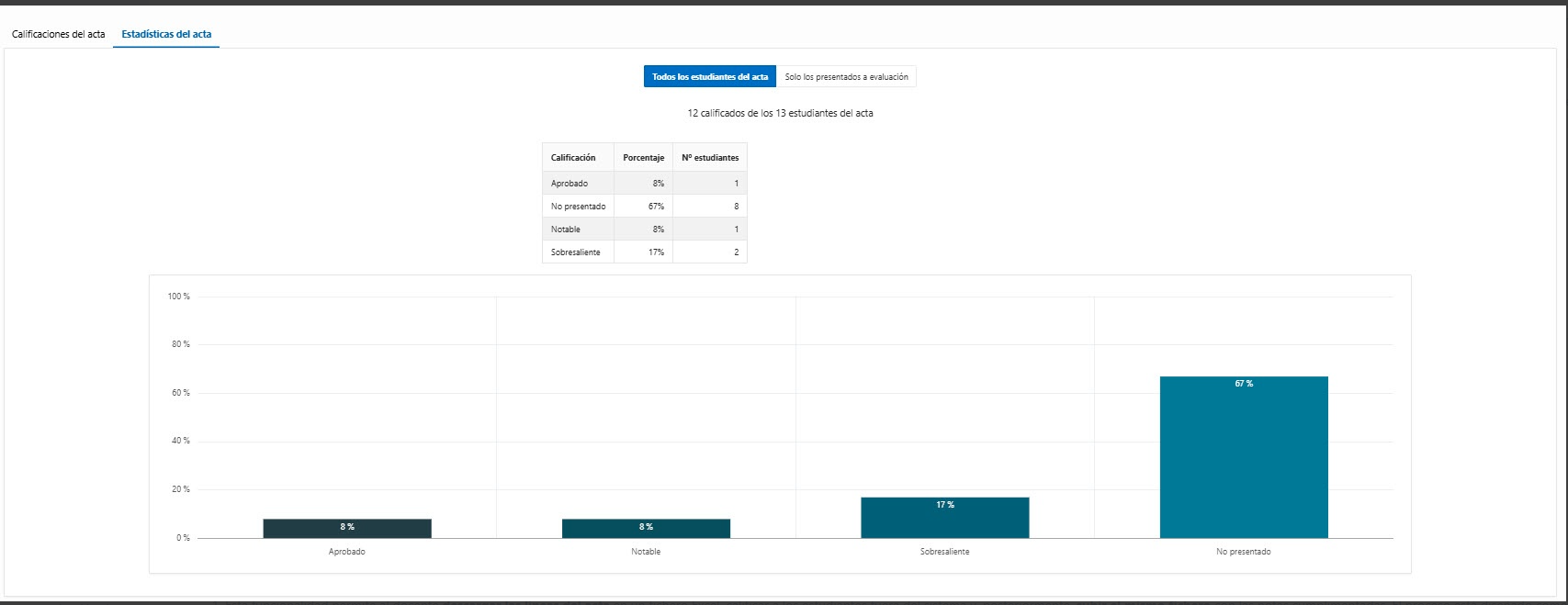Screen dimensions: 1568x605
Task: Click the Sobresaliente 17 % bar
Action: [945, 518]
